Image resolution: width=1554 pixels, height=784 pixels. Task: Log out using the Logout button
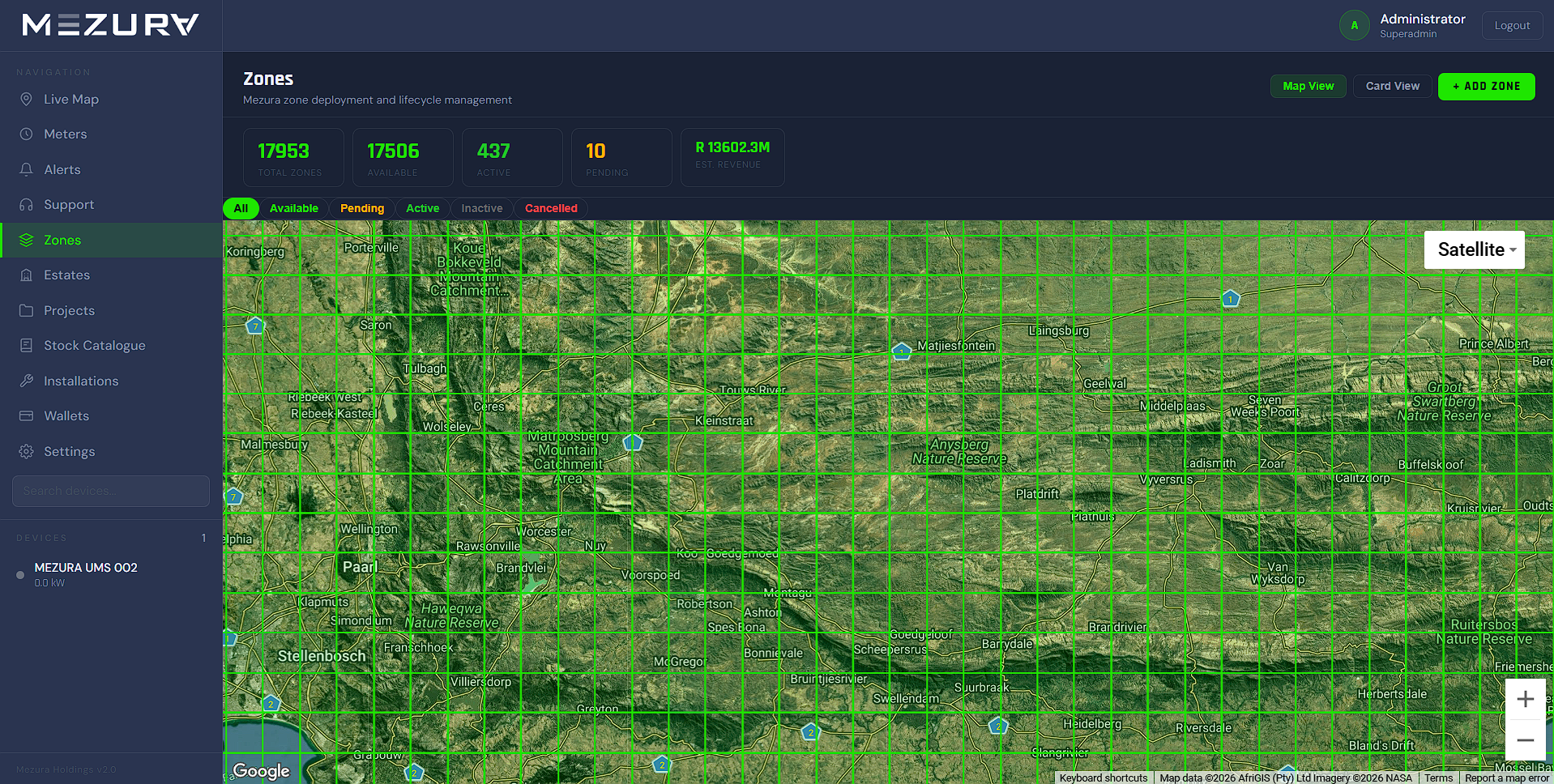point(1512,25)
